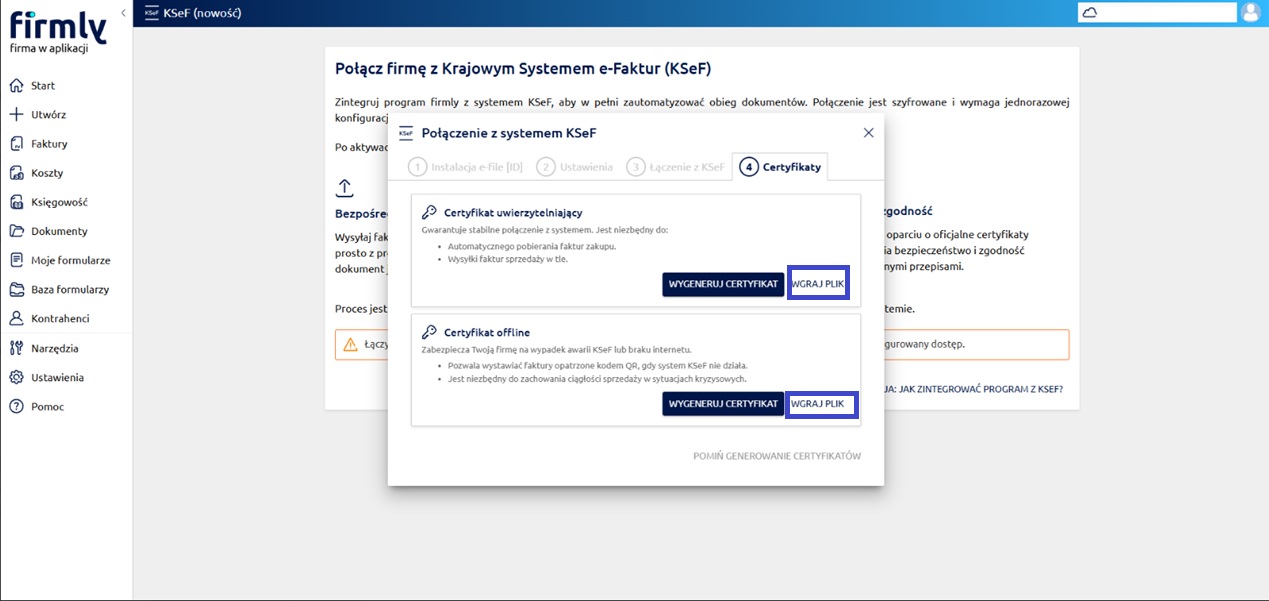Image resolution: width=1269 pixels, height=601 pixels.
Task: Open Faktury via its document icon
Action: (16, 144)
